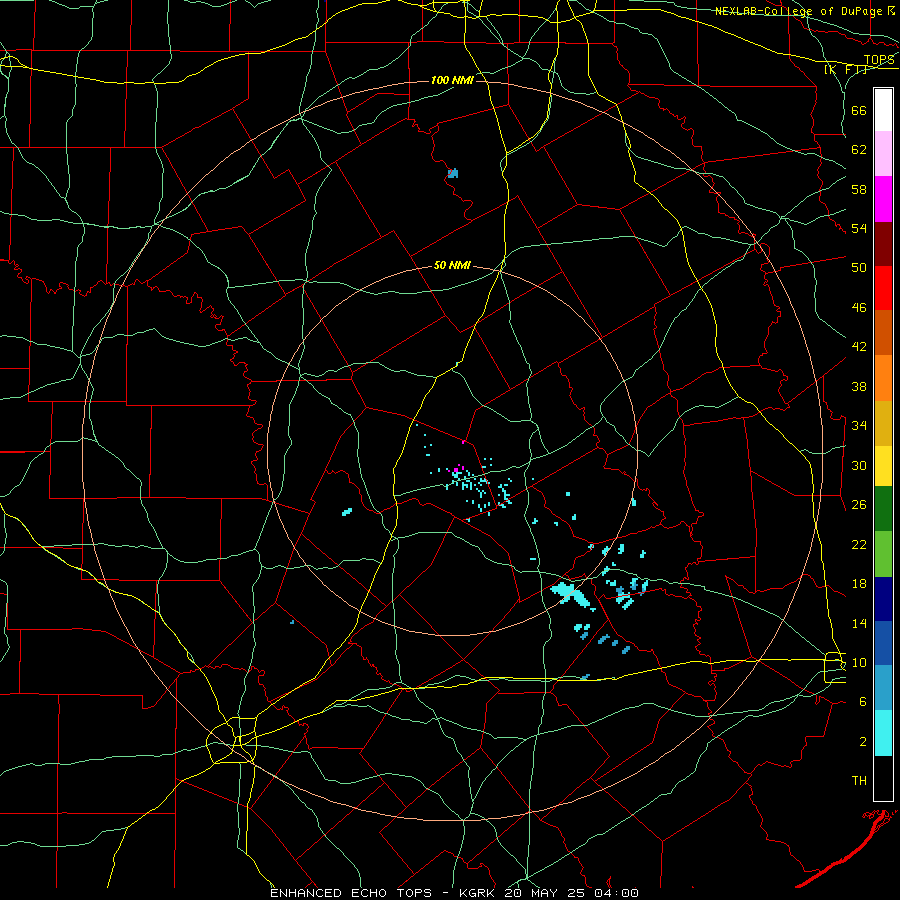This screenshot has width=900, height=900.
Task: Pick the magenta swatch in the color scale
Action: coord(883,199)
